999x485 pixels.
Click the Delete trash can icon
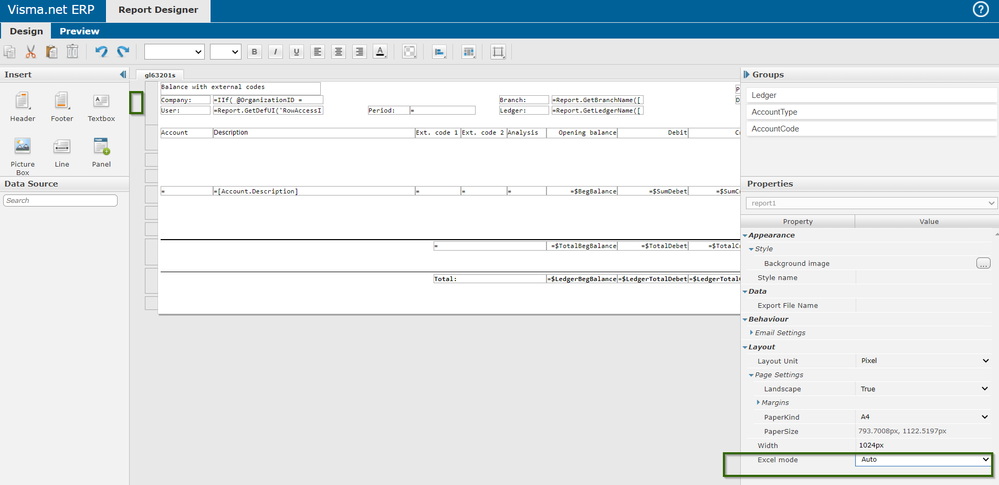coord(73,52)
